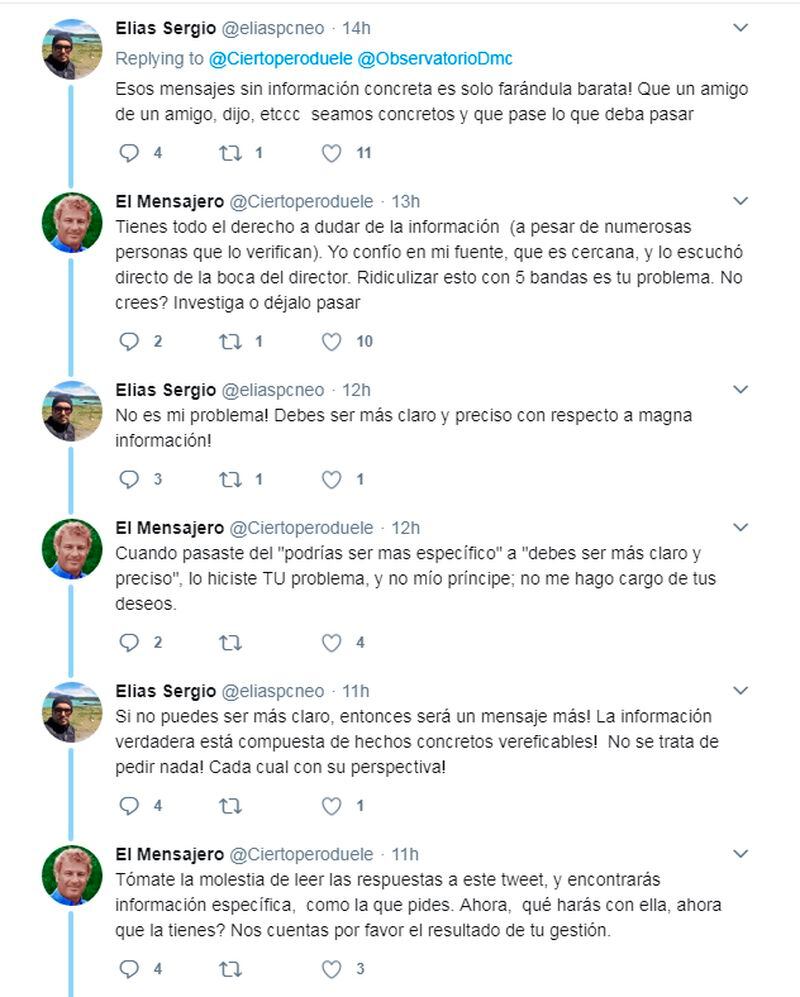This screenshot has height=997, width=800.
Task: Reply to Elias Sergio's 11h tweet
Action: [x=129, y=806]
